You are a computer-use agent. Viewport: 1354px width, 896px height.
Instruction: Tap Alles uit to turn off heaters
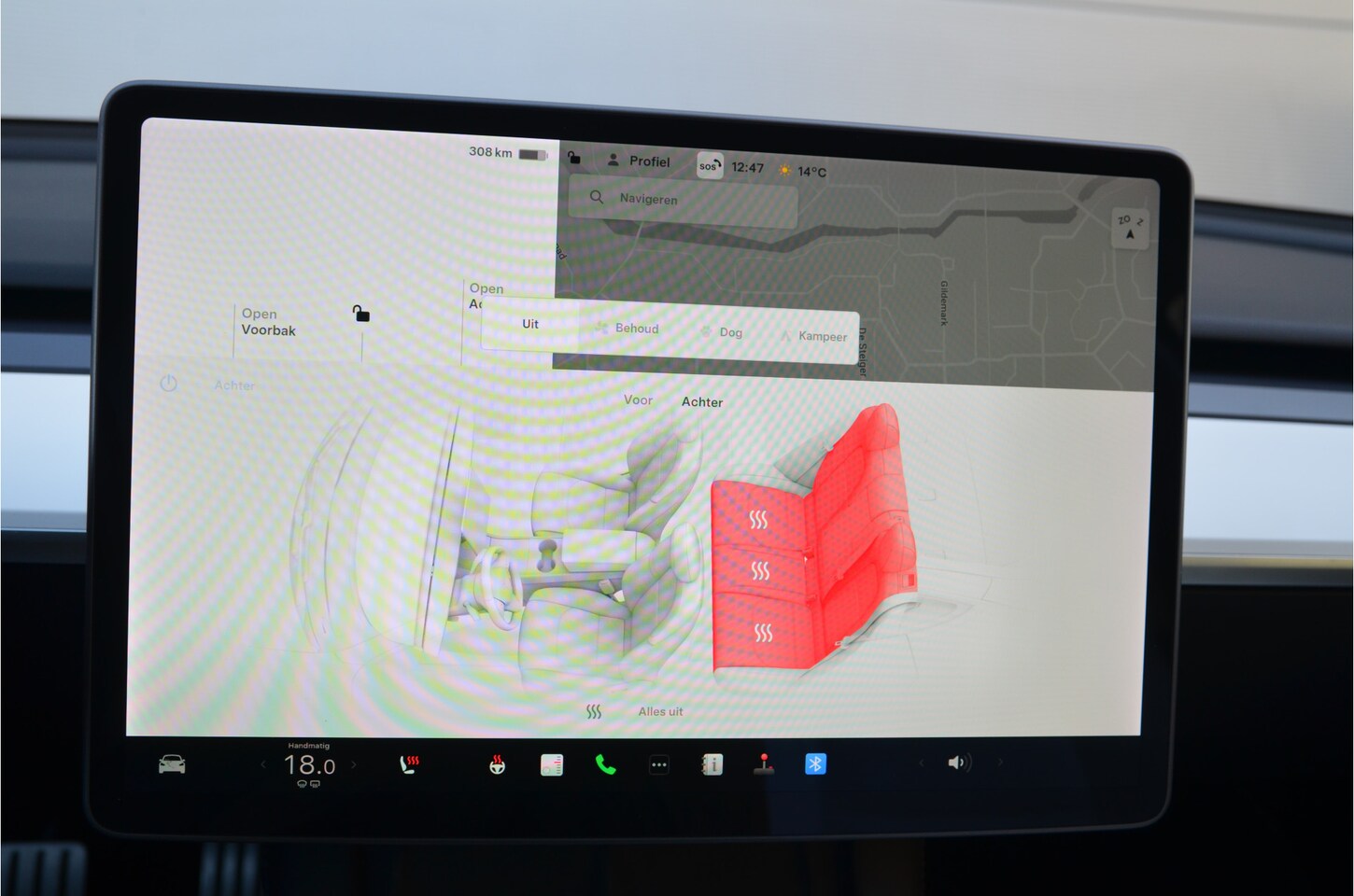click(x=659, y=711)
